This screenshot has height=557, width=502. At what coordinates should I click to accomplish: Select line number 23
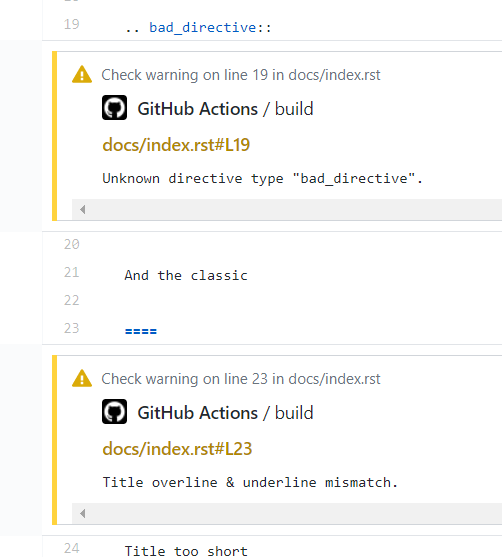[x=71, y=328]
